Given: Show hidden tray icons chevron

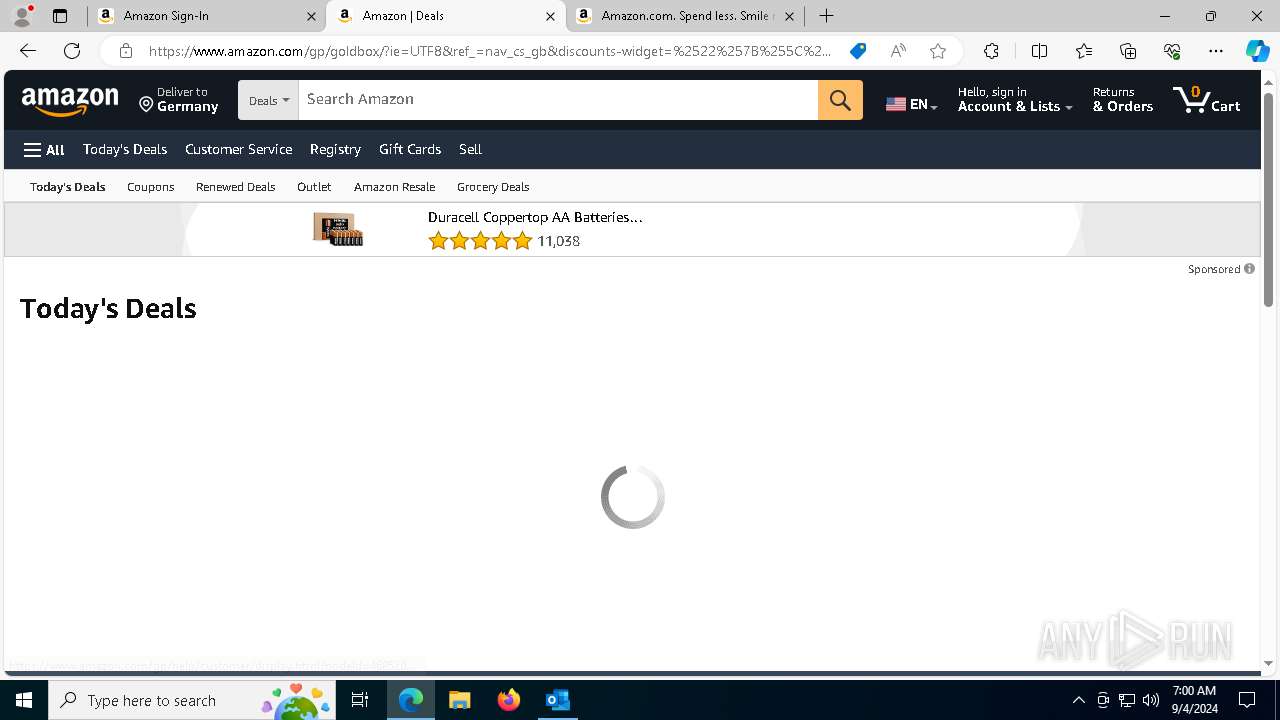Looking at the screenshot, I should (x=1078, y=700).
